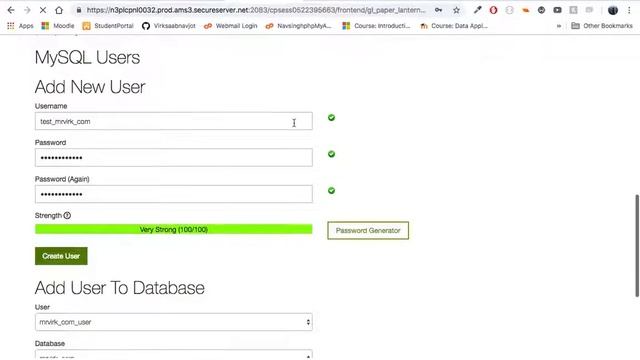
Task: Open the user profile avatar
Action: (613, 10)
